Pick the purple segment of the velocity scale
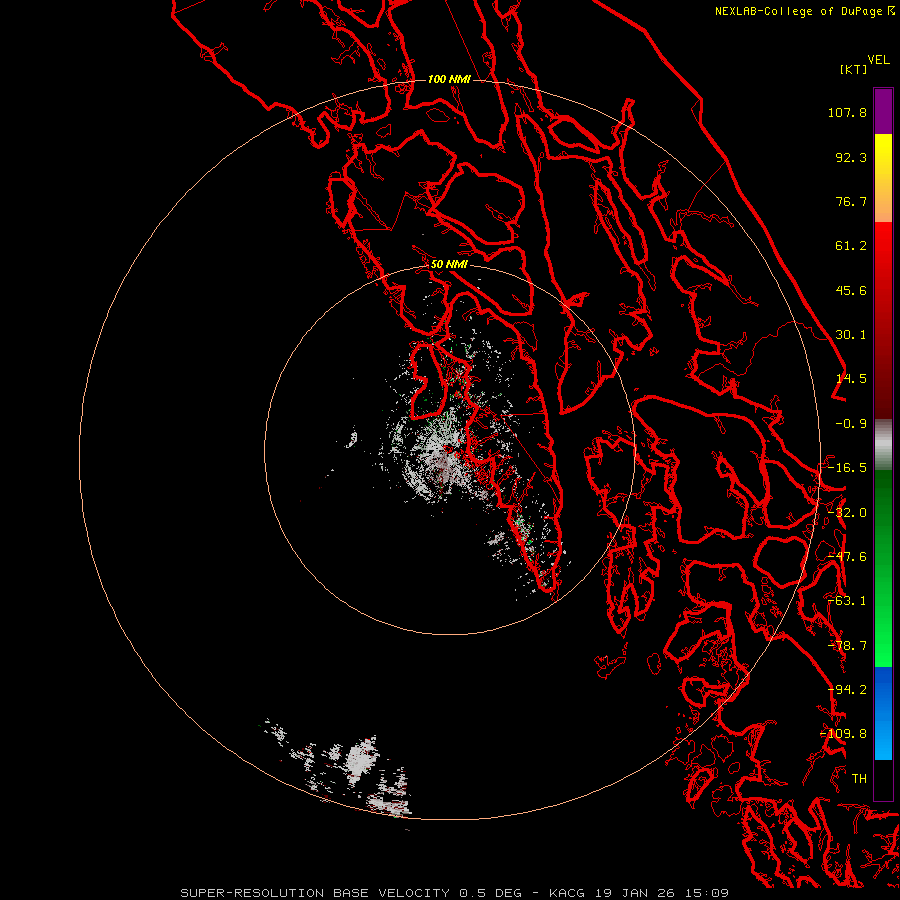Image resolution: width=900 pixels, height=900 pixels. (x=883, y=111)
